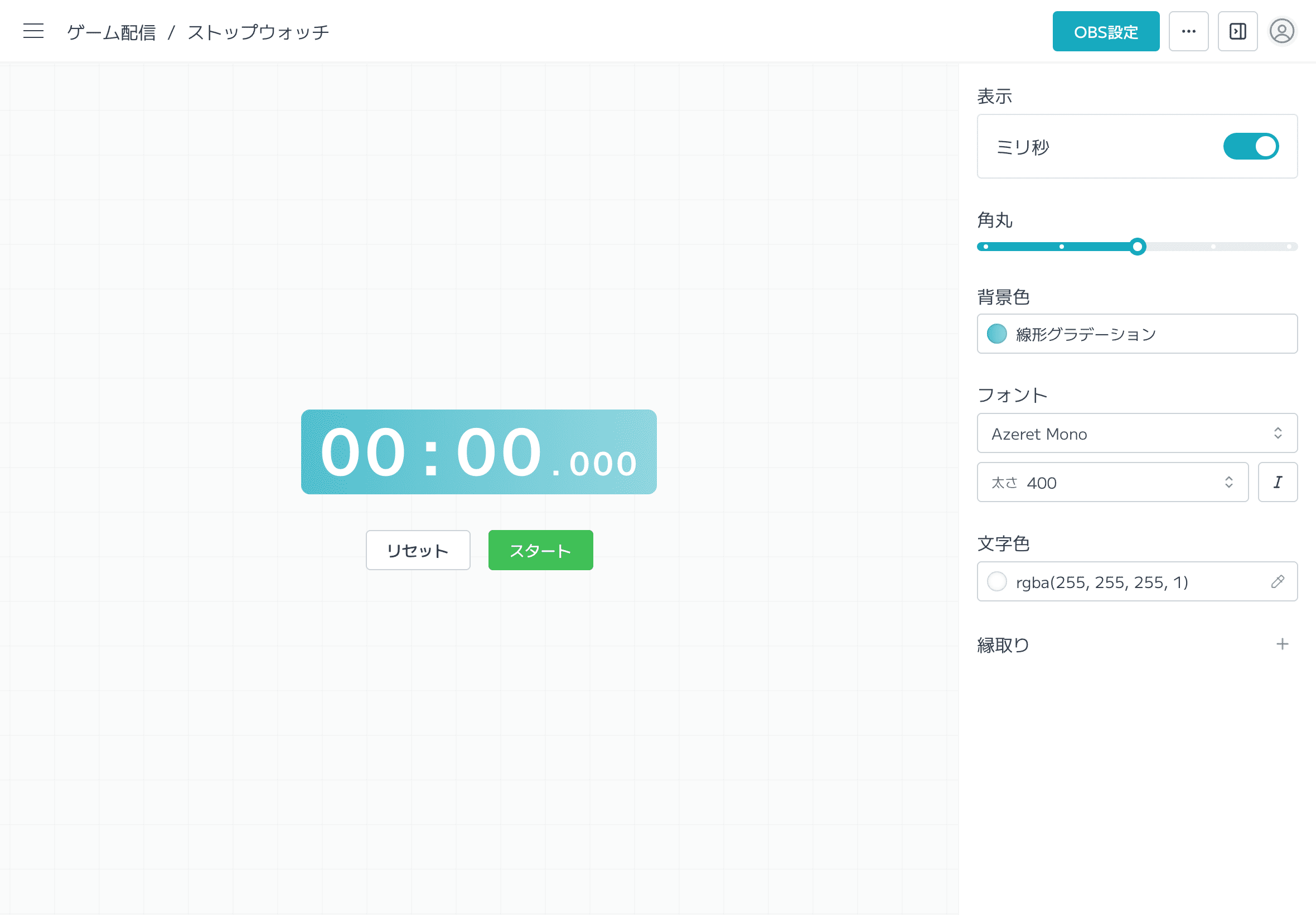This screenshot has width=1316, height=915.
Task: Disable the ミリ秒 (milliseconds) toggle
Action: coord(1251,146)
